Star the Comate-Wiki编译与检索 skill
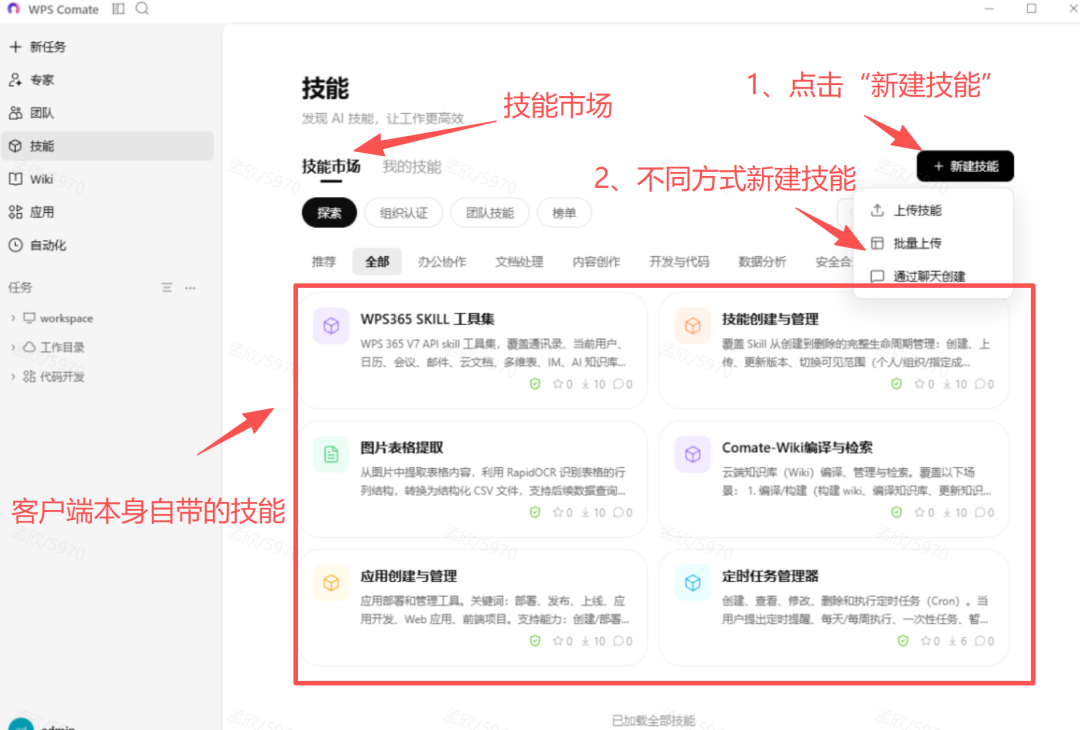The height and width of the screenshot is (730, 1080). tap(920, 512)
